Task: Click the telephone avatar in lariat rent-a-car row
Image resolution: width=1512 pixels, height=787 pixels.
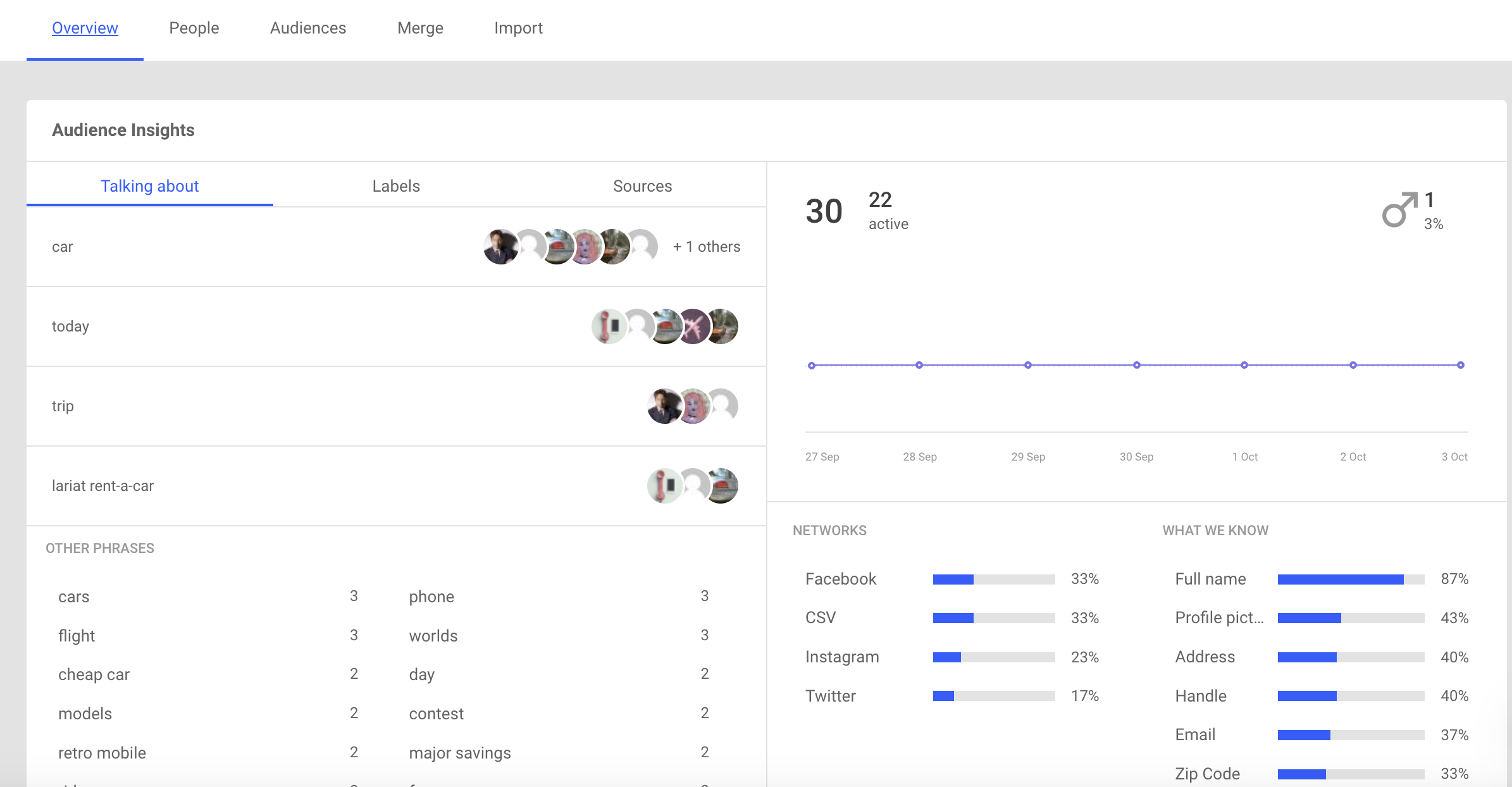Action: coord(665,486)
